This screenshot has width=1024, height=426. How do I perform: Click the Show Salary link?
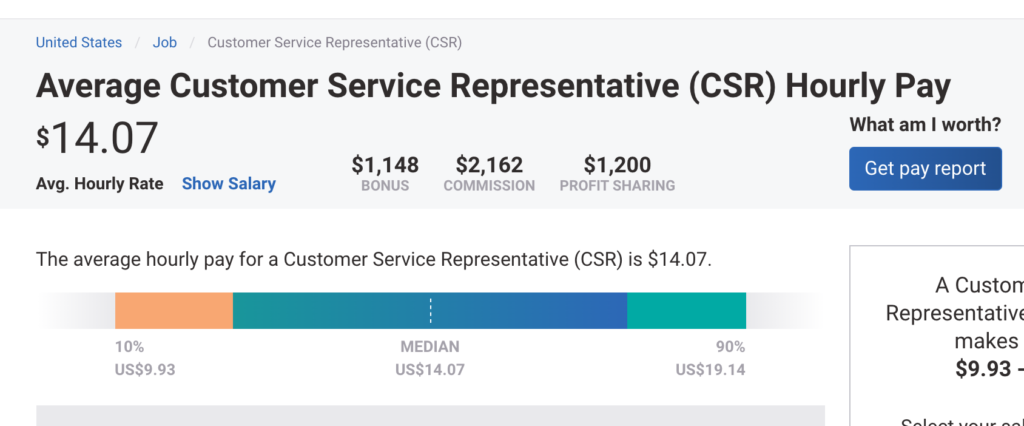[228, 184]
